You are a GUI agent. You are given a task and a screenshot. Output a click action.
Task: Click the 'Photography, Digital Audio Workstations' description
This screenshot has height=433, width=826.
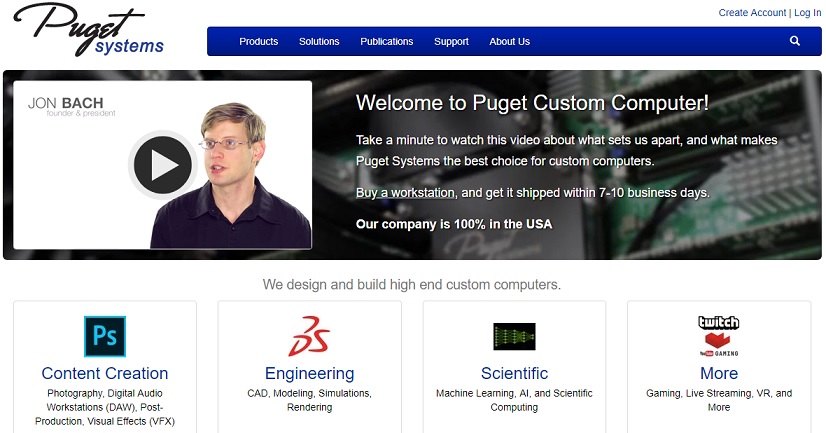coord(105,407)
